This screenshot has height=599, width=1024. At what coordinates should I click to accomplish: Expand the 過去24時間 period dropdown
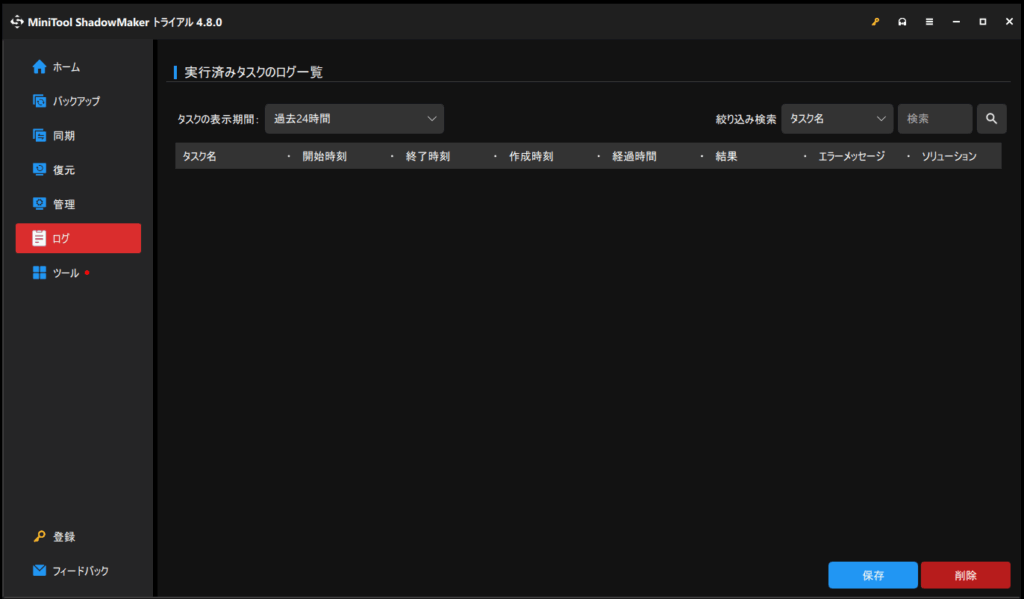pyautogui.click(x=354, y=119)
